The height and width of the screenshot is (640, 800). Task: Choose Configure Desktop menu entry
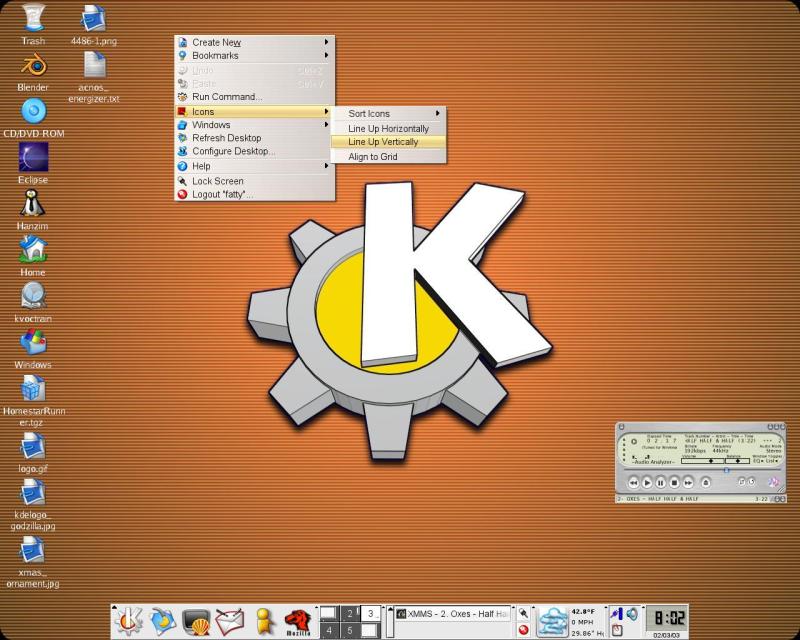tap(255, 152)
